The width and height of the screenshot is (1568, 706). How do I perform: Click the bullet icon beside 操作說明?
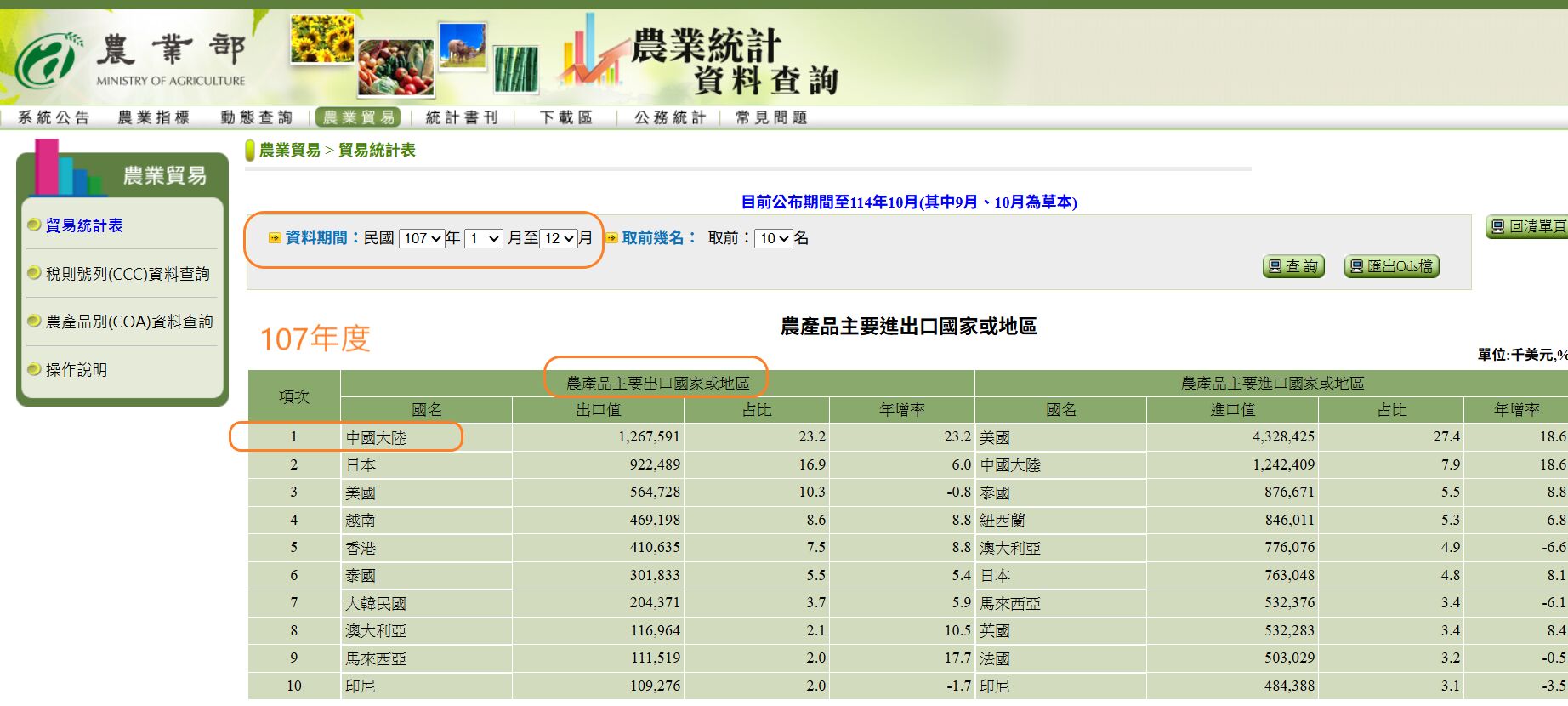[34, 369]
